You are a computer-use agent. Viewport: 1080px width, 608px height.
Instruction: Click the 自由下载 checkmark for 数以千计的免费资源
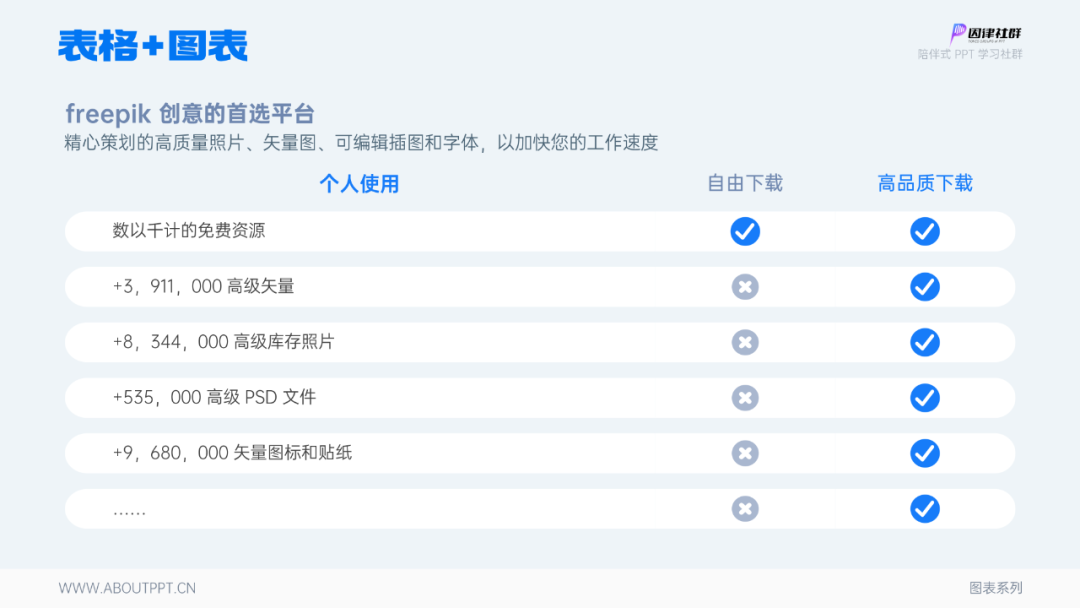coord(745,231)
